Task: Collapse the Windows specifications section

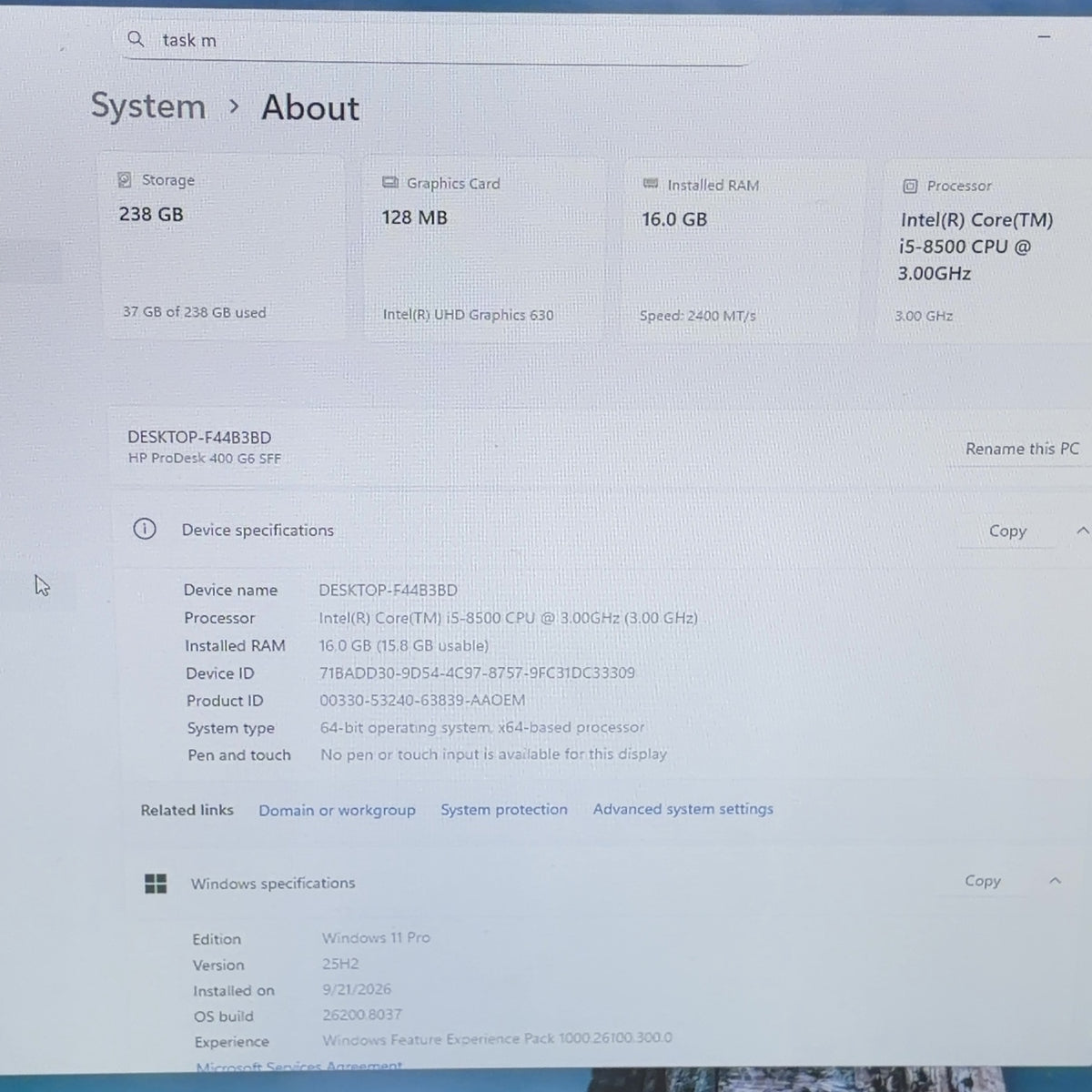Action: tap(1055, 880)
